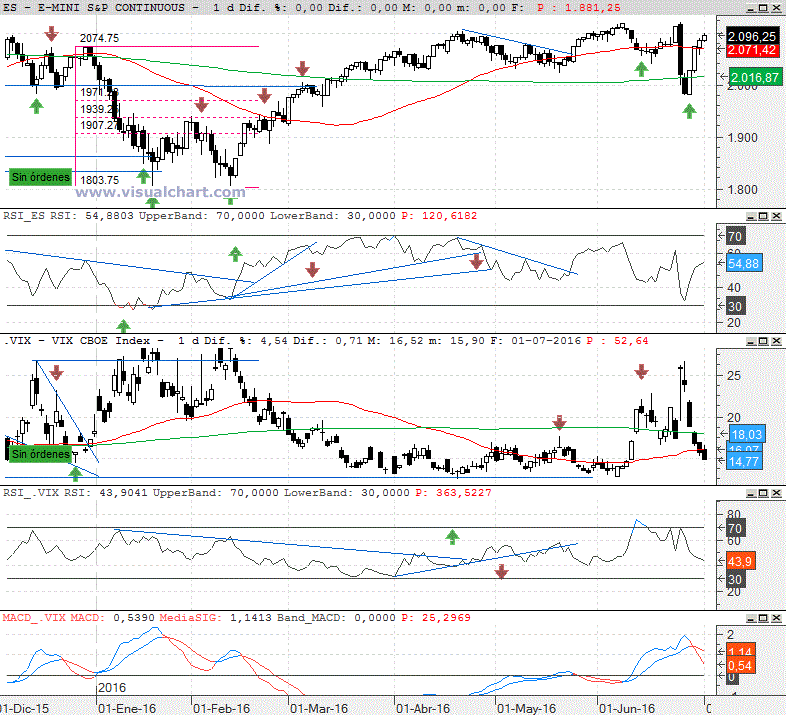This screenshot has height=715, width=786.
Task: Click the 30 lower band tag in RSI_ES
Action: point(735,306)
